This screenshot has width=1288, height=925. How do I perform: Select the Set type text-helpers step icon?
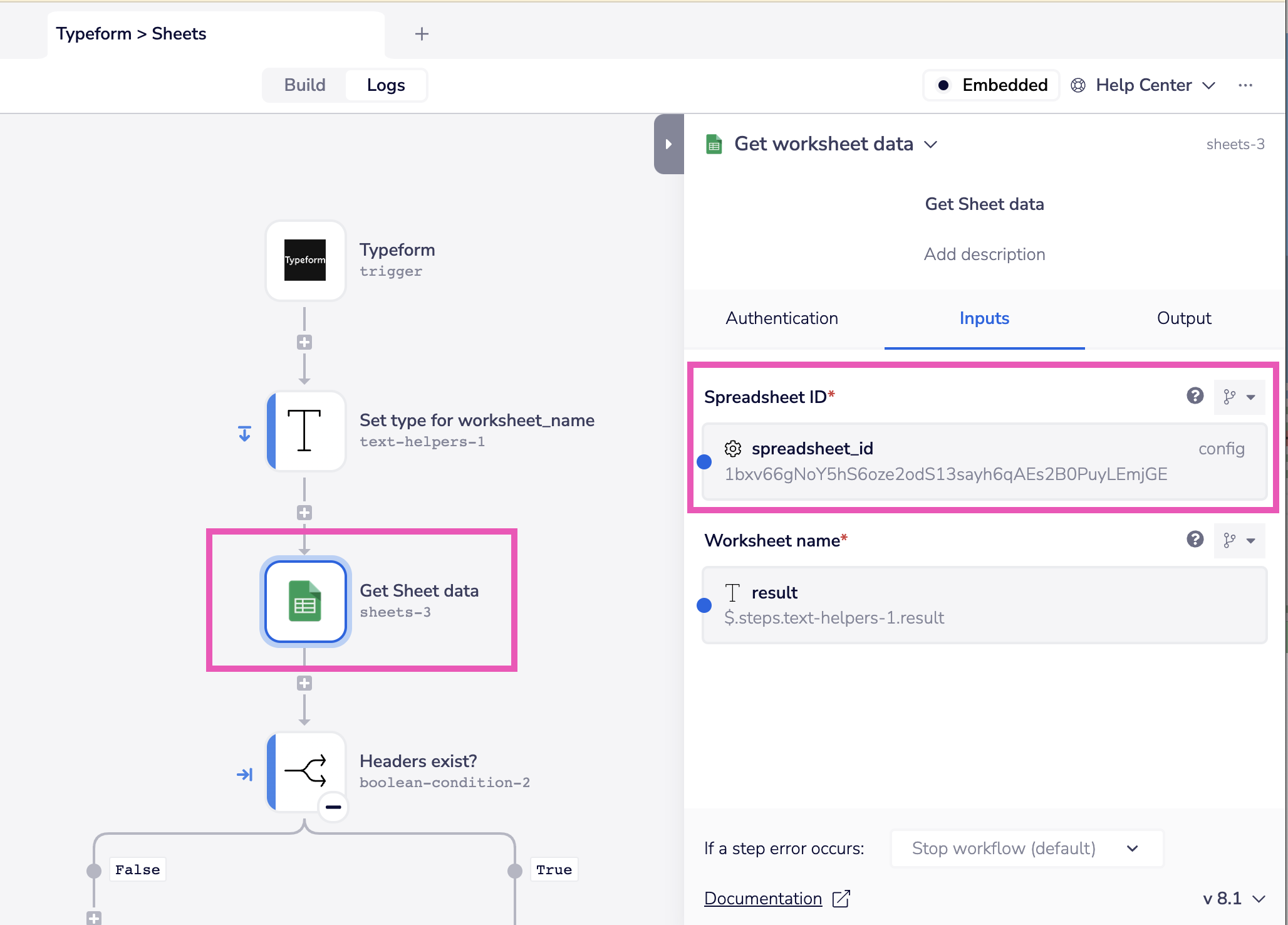tap(305, 431)
